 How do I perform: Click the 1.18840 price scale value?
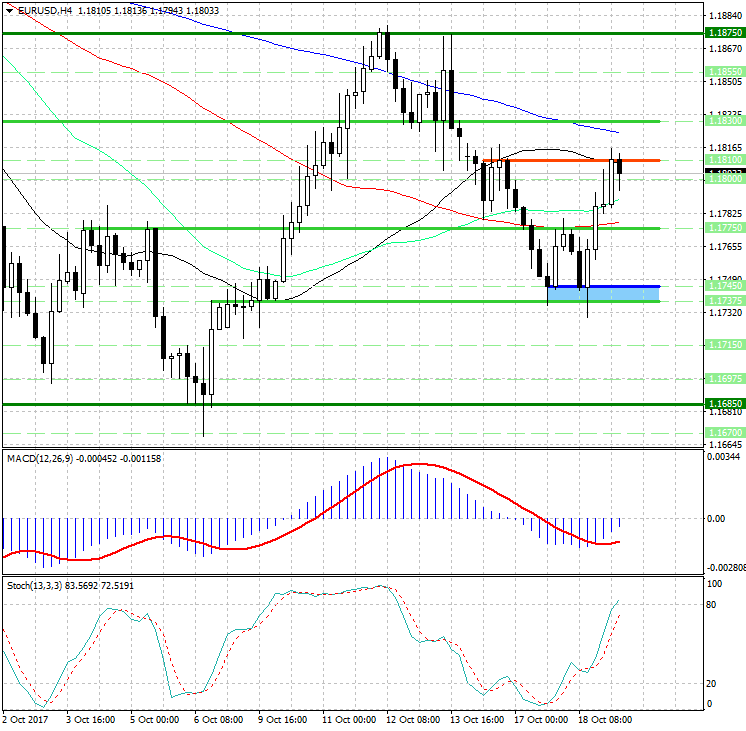point(725,16)
